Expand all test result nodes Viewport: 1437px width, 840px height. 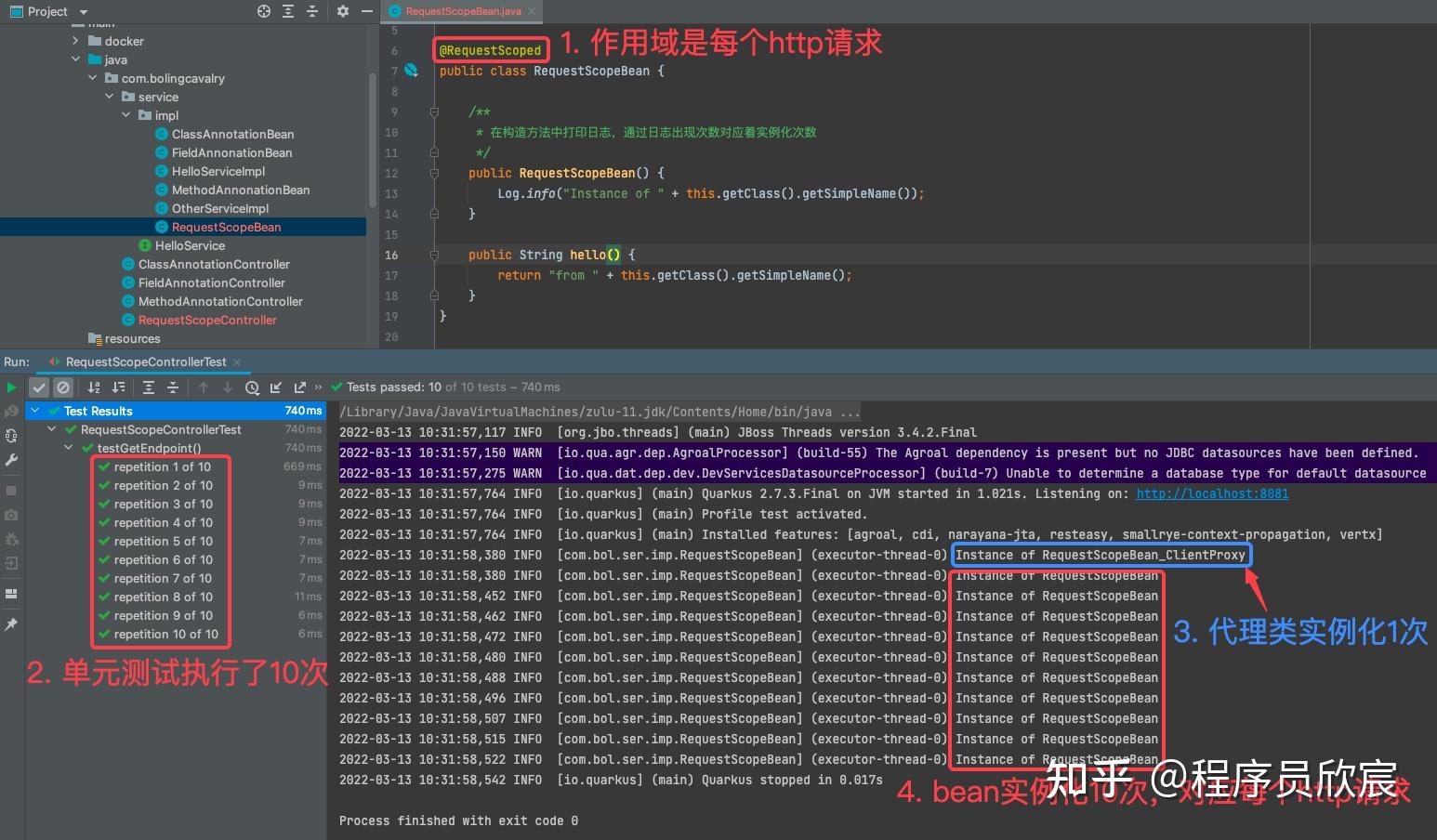149,387
